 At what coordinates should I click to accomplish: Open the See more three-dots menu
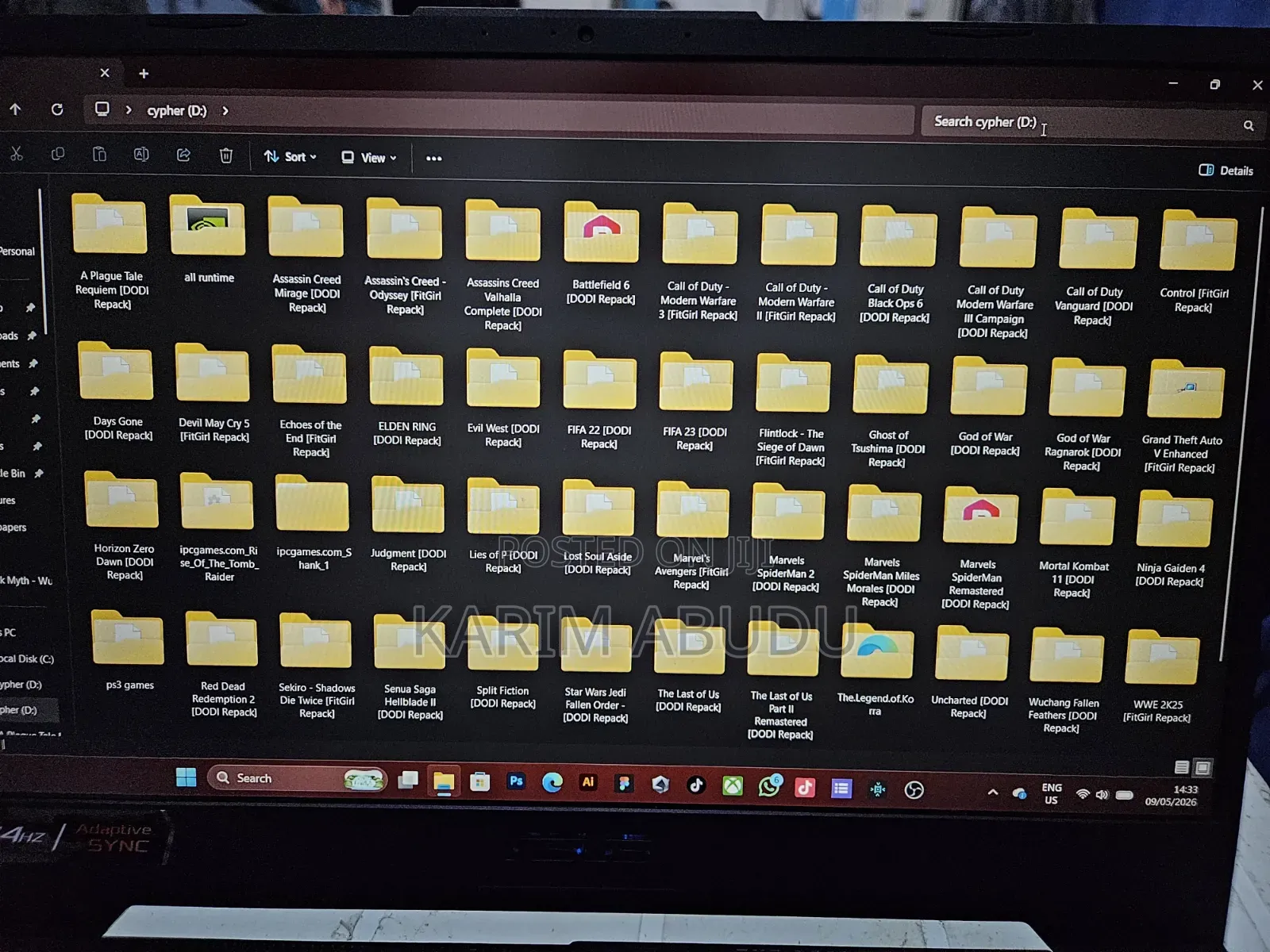click(x=433, y=159)
